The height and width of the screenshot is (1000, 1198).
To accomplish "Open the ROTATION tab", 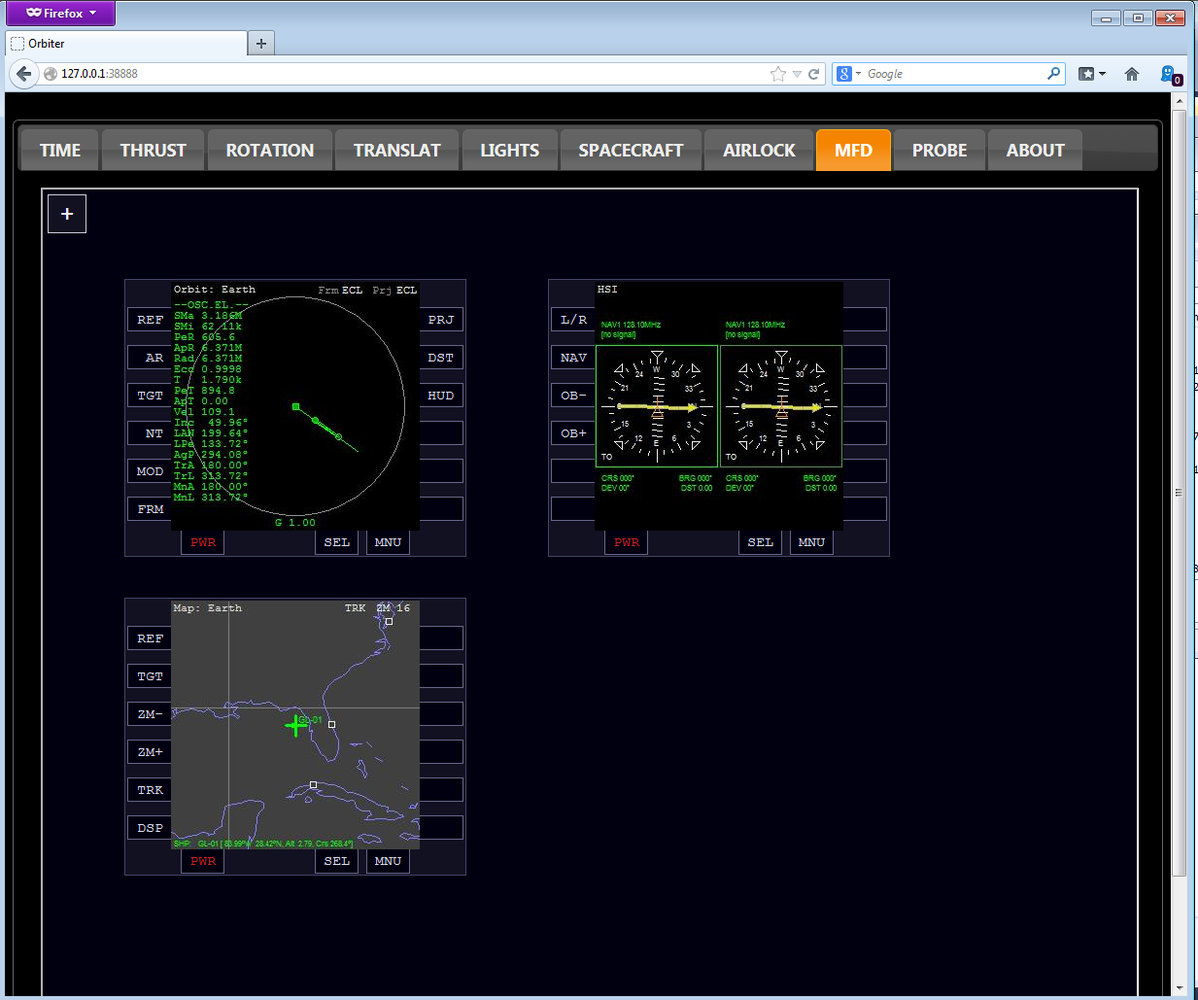I will pyautogui.click(x=270, y=150).
